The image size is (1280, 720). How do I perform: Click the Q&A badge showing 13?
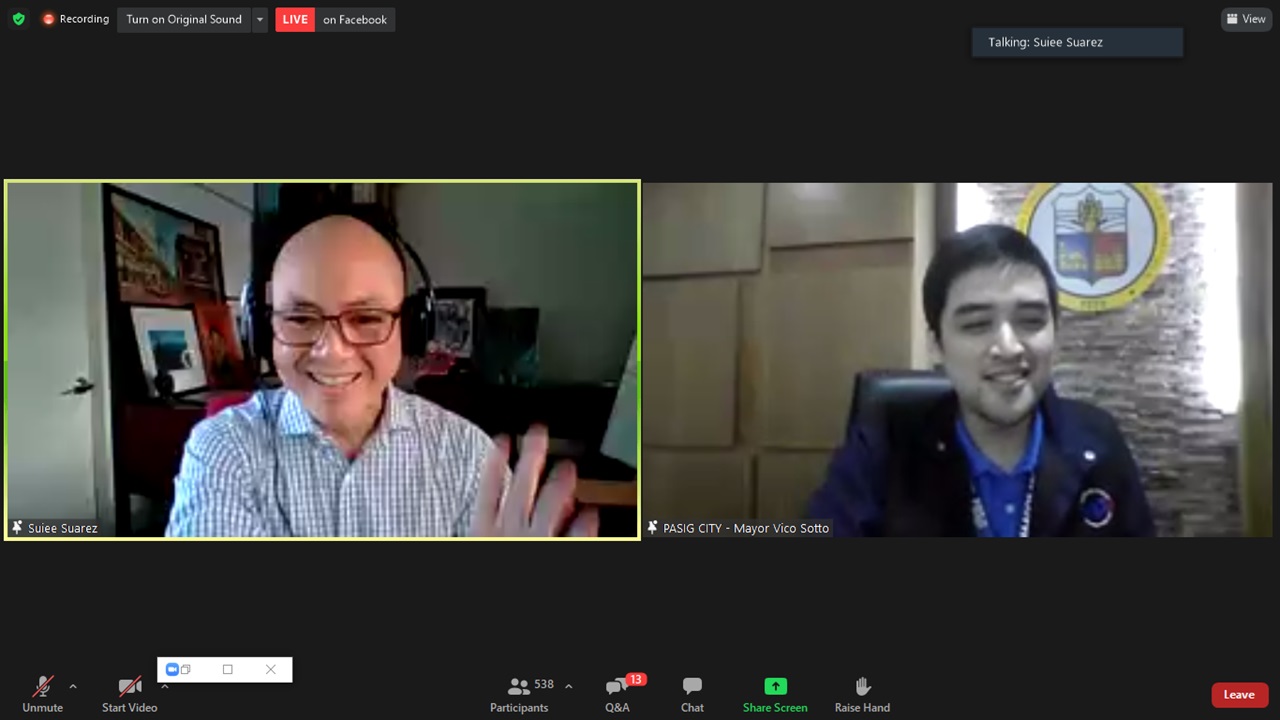tap(636, 680)
